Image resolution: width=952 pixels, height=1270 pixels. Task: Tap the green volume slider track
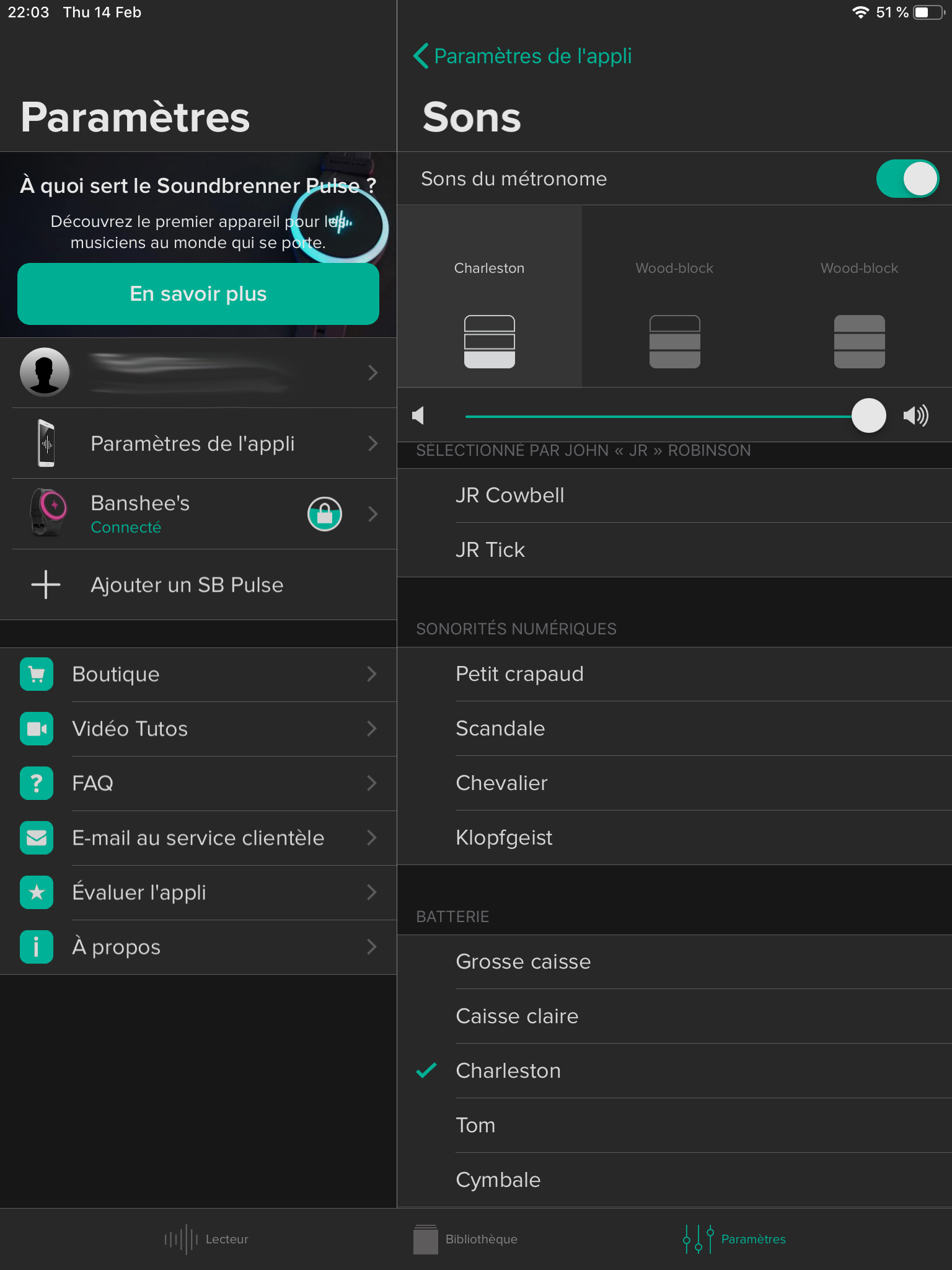click(658, 416)
